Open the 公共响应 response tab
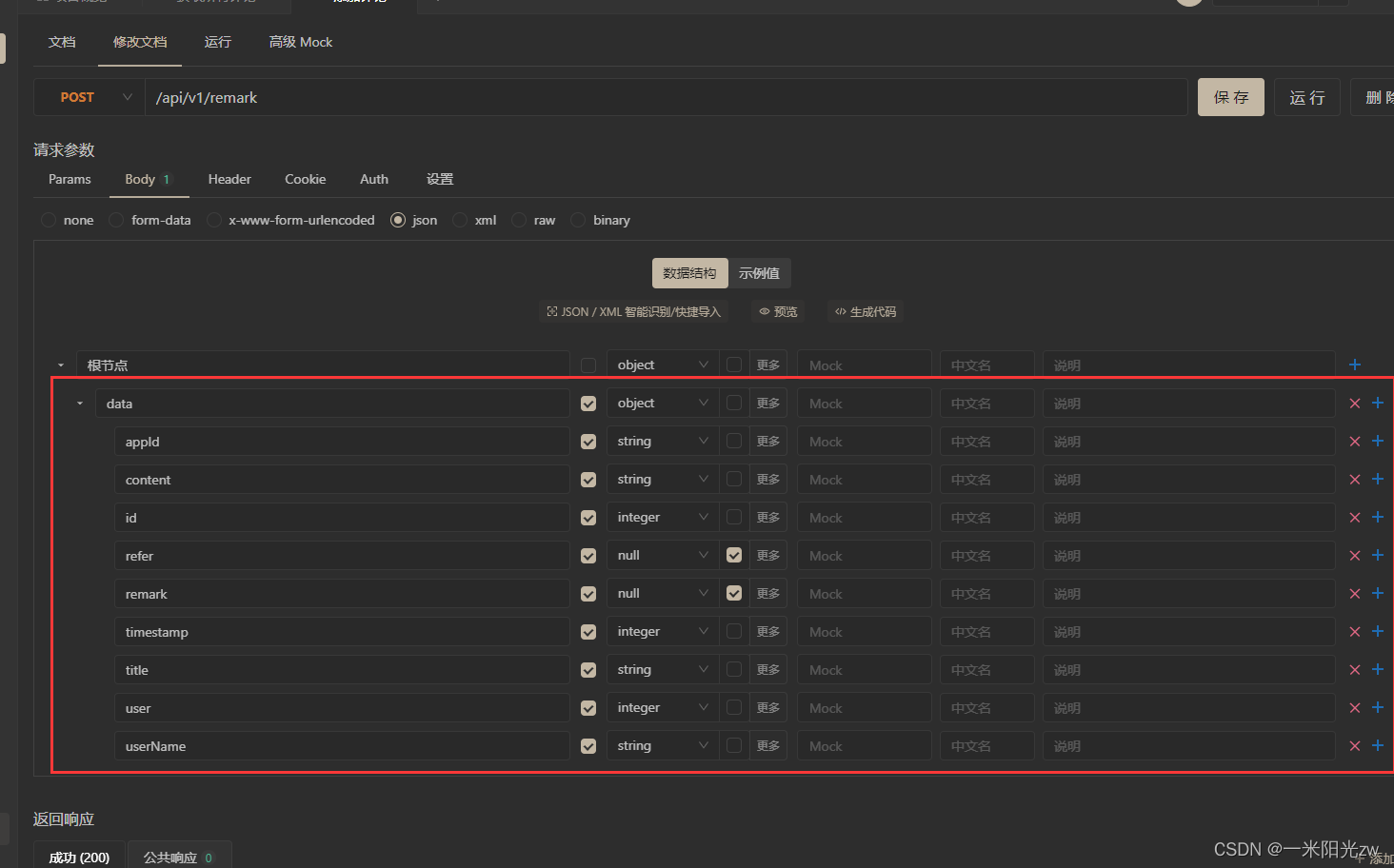Screen dimensions: 1394x868 click(x=179, y=858)
